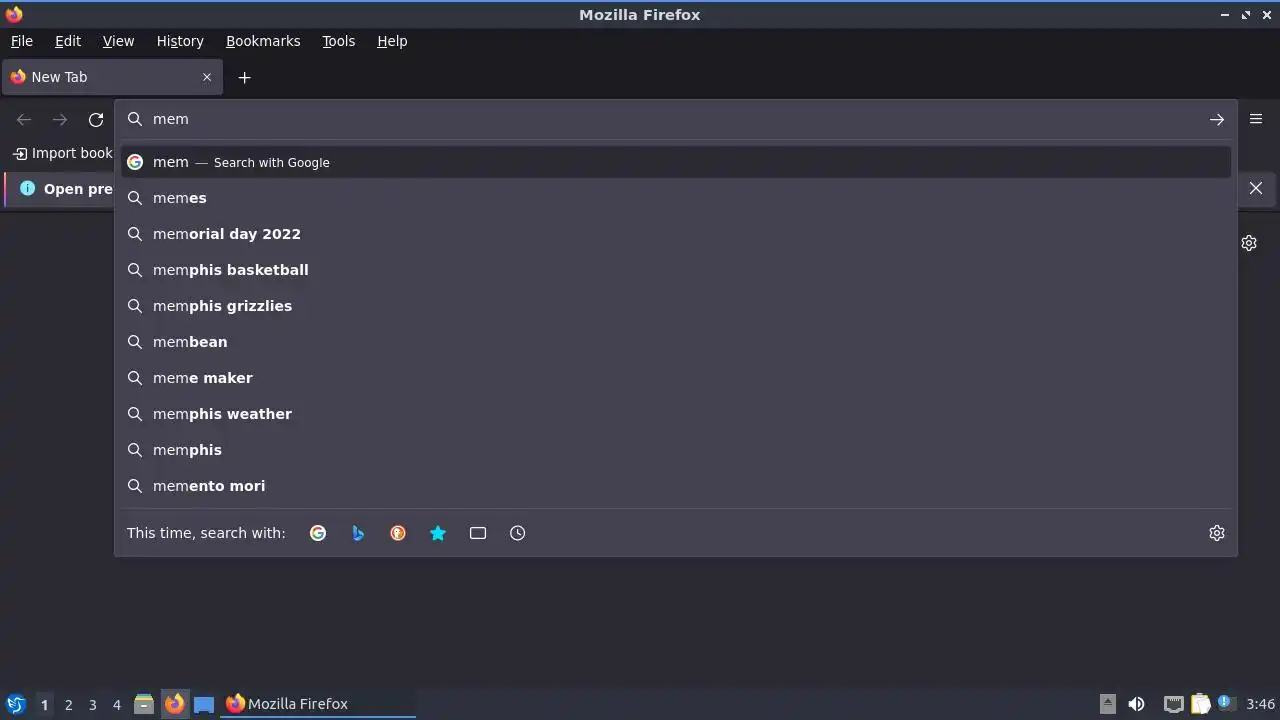This screenshot has width=1280, height=720.
Task: Open volume control in system tray
Action: [x=1136, y=704]
